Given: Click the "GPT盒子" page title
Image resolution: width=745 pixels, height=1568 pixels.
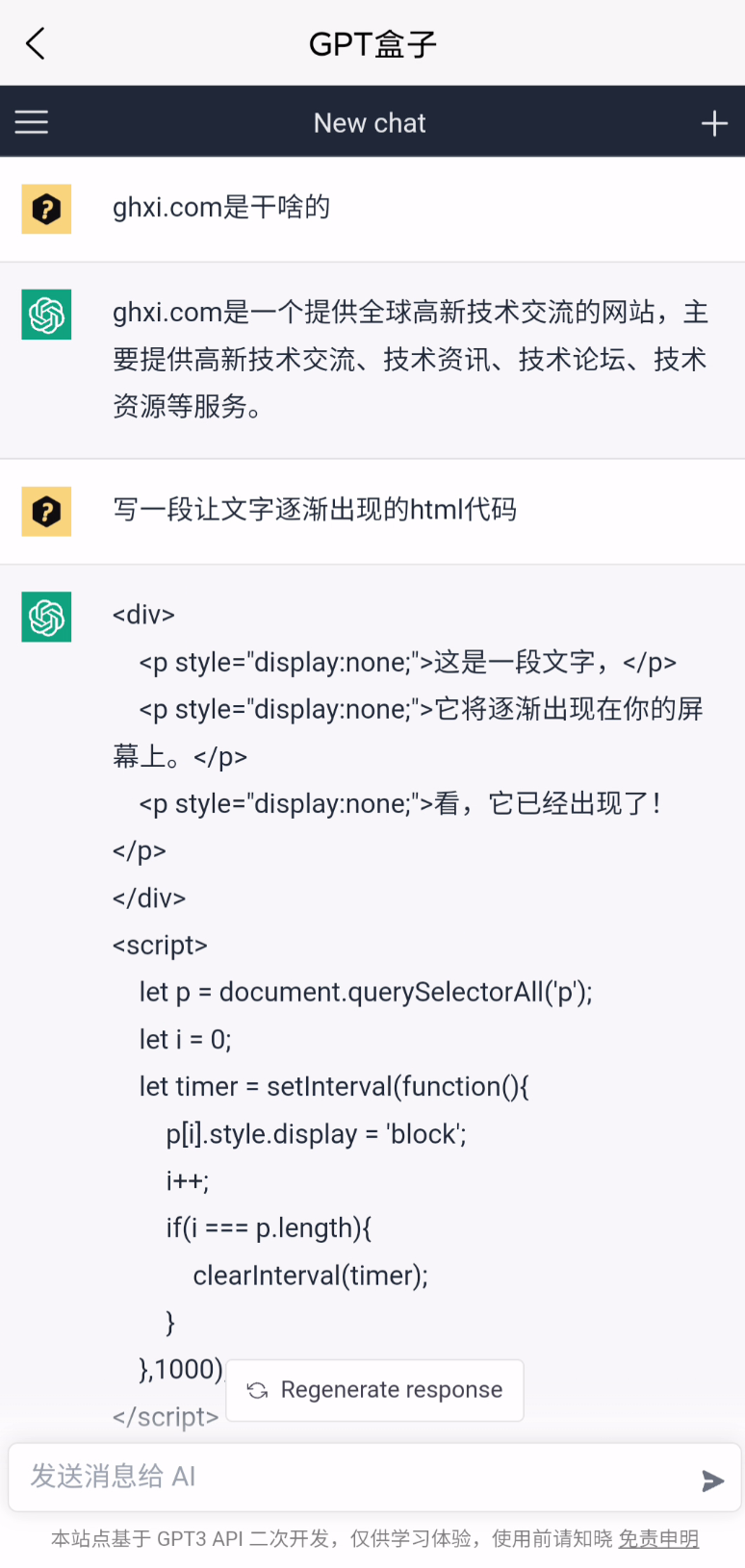Looking at the screenshot, I should (x=372, y=44).
